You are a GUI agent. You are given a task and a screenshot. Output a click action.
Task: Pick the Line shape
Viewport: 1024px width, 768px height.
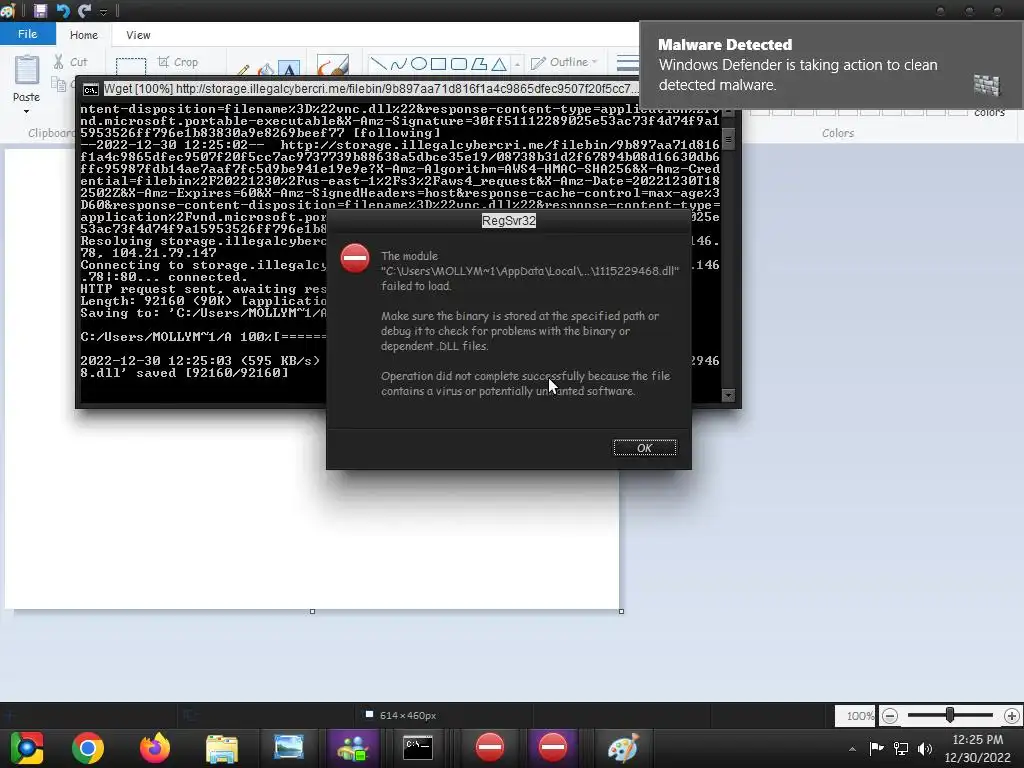378,64
